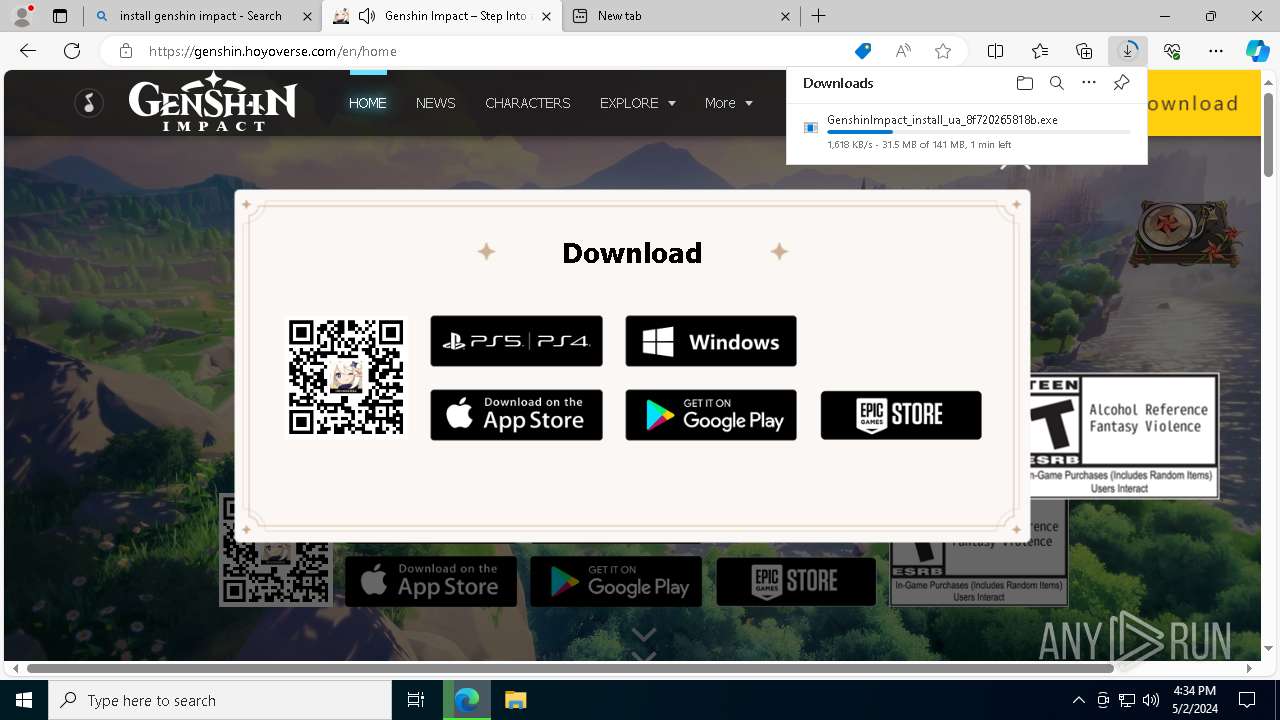Screen dimensions: 1280x720
Task: Click the Windows download button
Action: click(x=711, y=341)
